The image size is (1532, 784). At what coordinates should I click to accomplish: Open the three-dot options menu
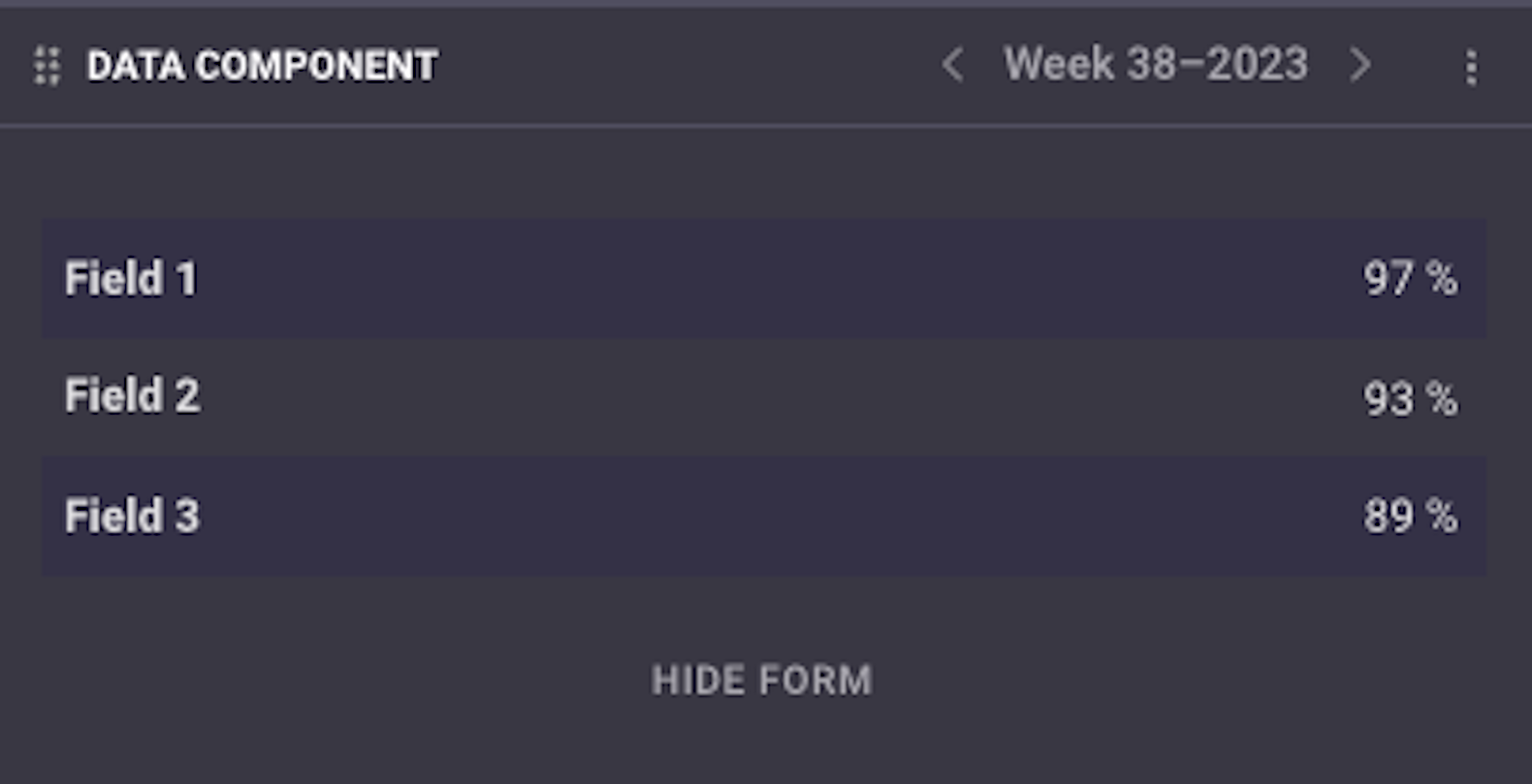1471,67
